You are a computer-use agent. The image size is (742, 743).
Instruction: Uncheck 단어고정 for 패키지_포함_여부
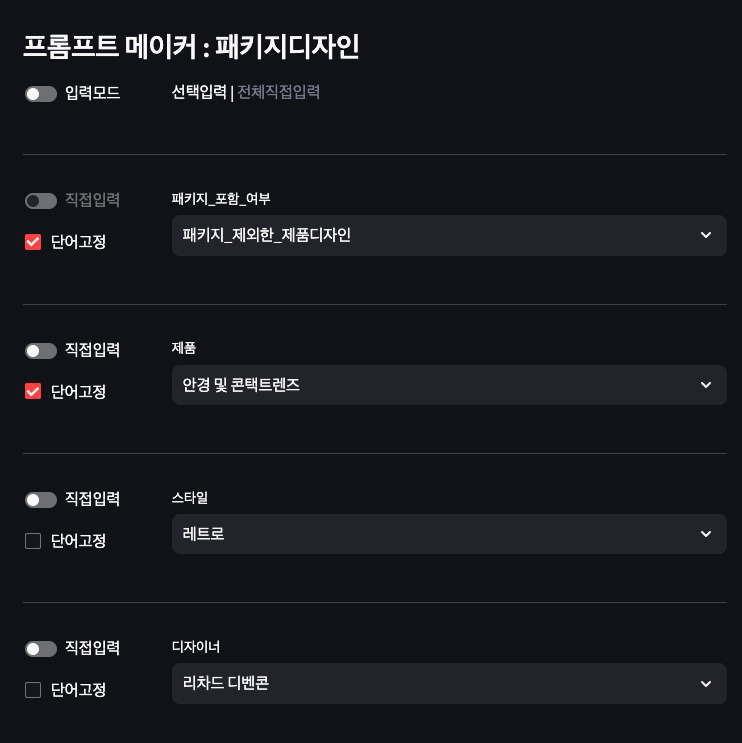coord(33,242)
